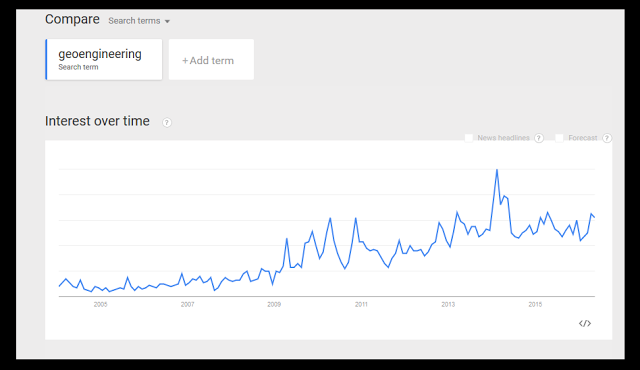The height and width of the screenshot is (370, 640).
Task: Click the 2009 label on the time axis
Action: [274, 304]
